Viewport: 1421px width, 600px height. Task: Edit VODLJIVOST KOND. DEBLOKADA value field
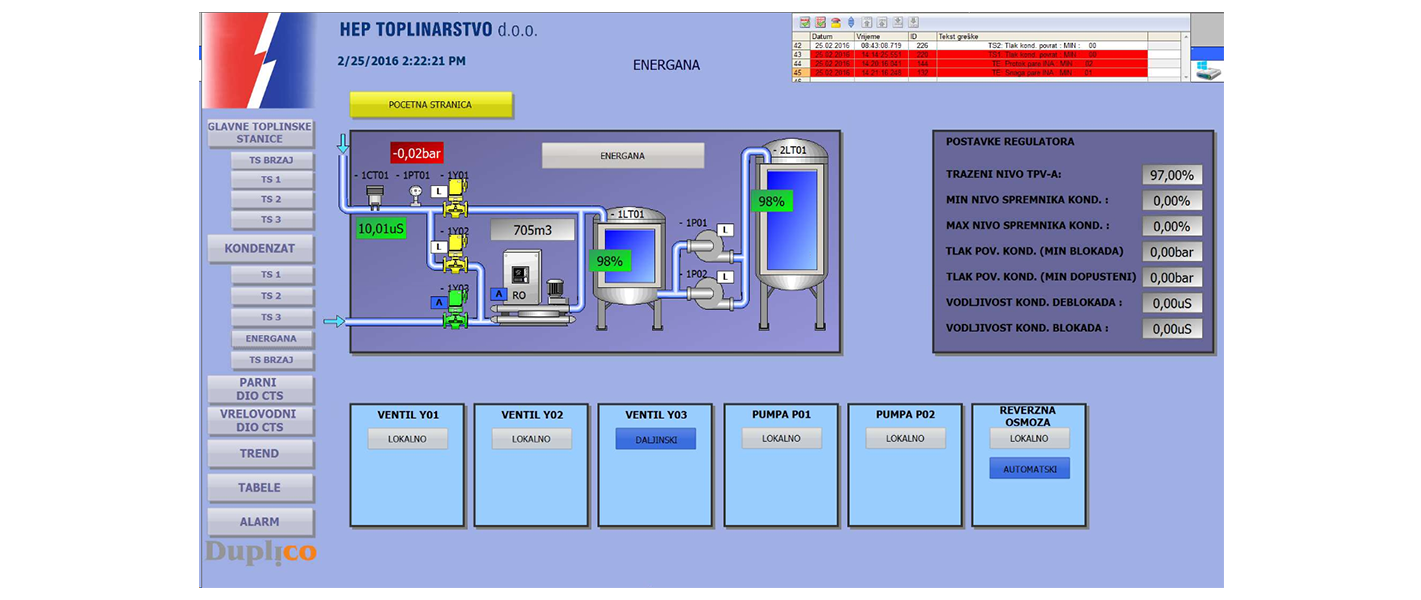tap(1172, 303)
